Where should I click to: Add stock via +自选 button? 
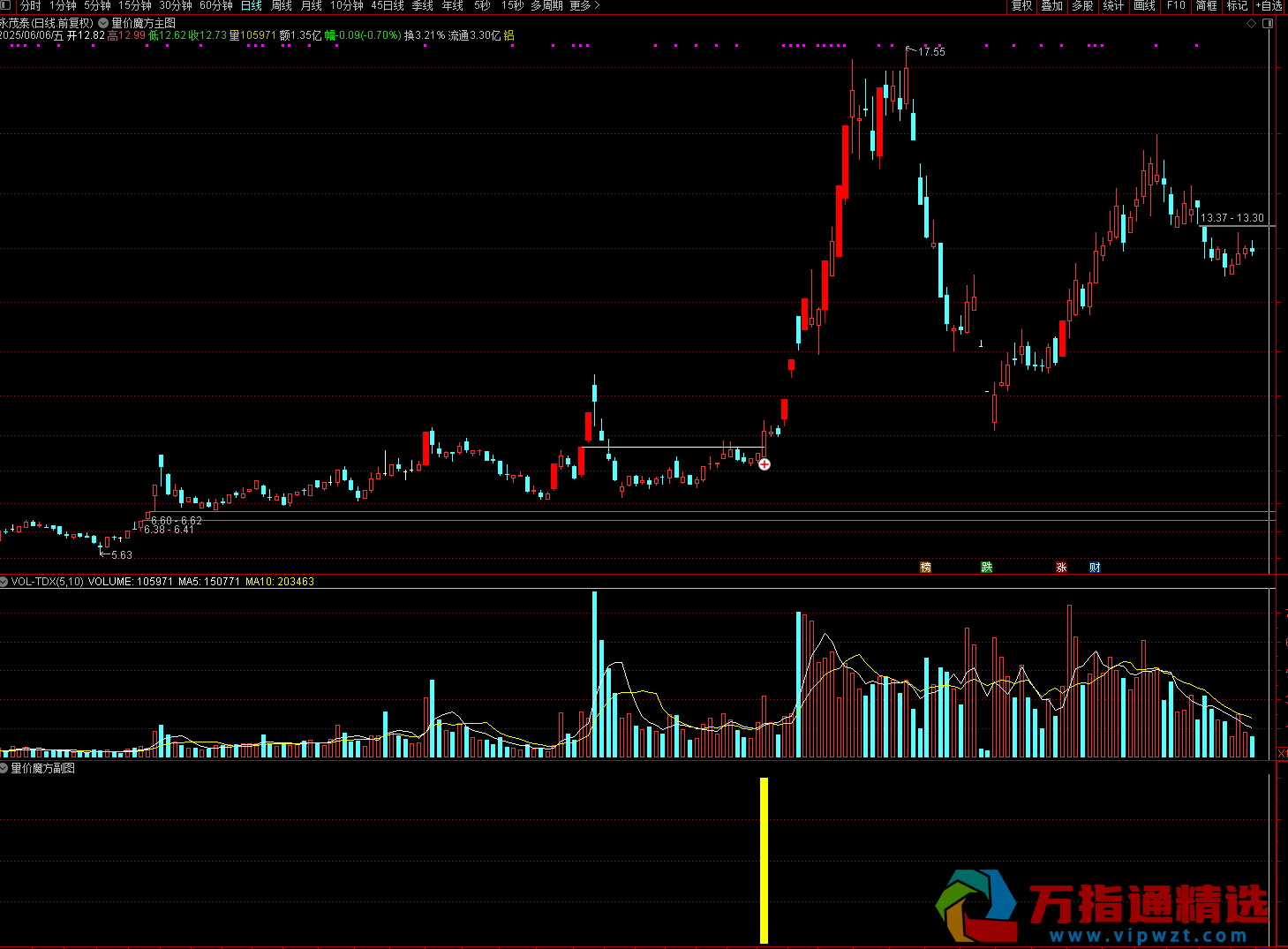pos(1269,6)
